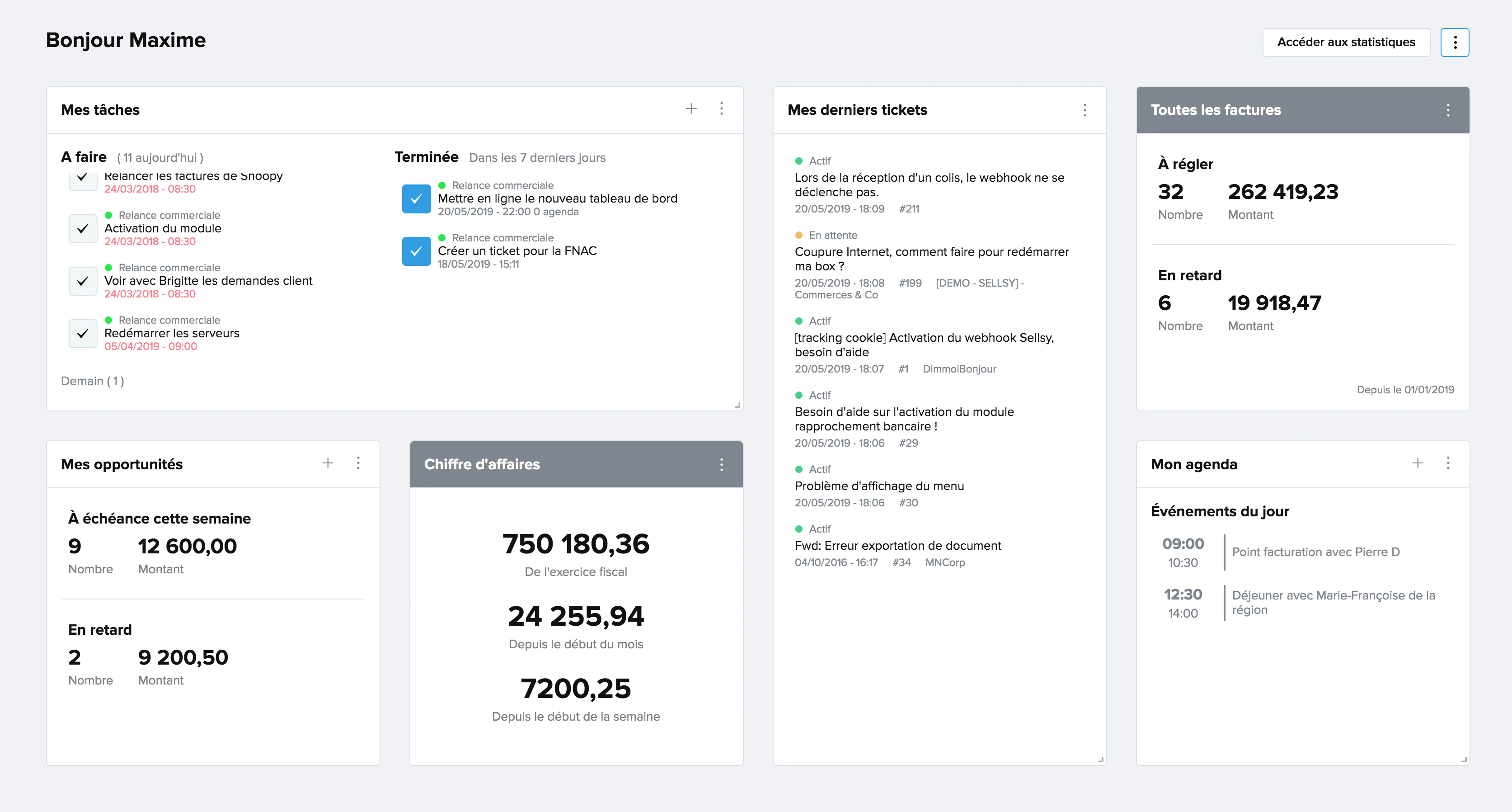Open Toutes les factures options menu
This screenshot has height=812, width=1512.
tap(1448, 110)
